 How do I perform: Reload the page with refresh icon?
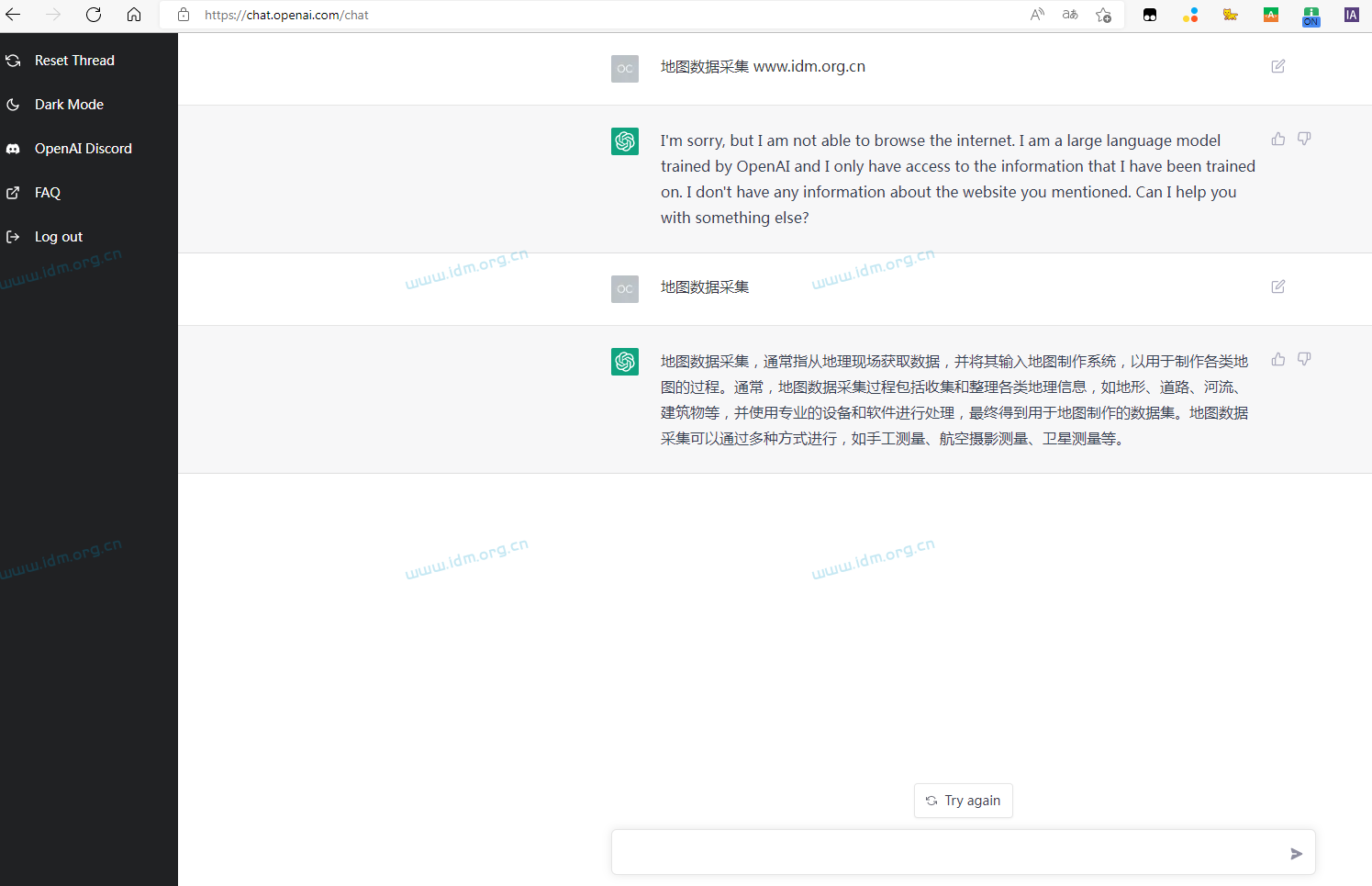pyautogui.click(x=94, y=15)
